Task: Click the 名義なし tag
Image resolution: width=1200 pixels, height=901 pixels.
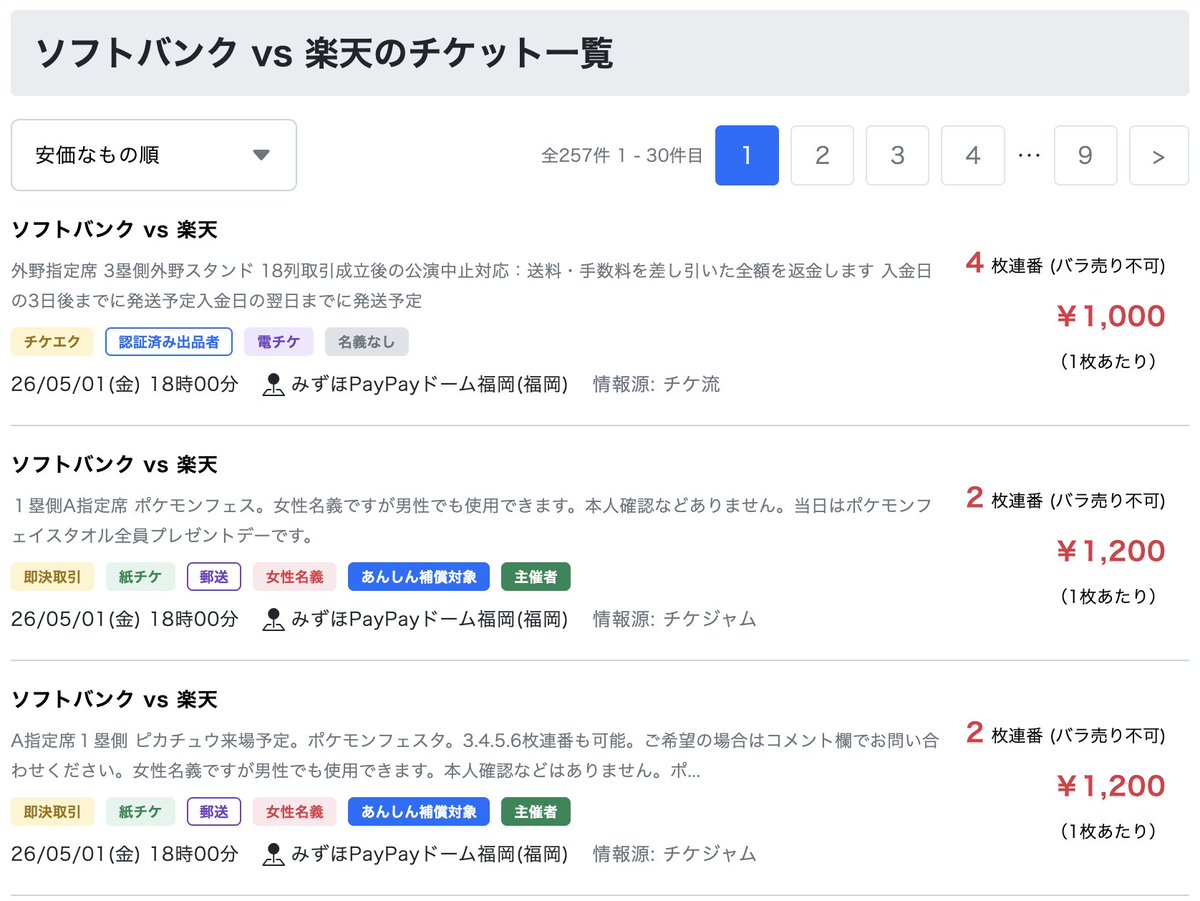Action: pyautogui.click(x=367, y=342)
